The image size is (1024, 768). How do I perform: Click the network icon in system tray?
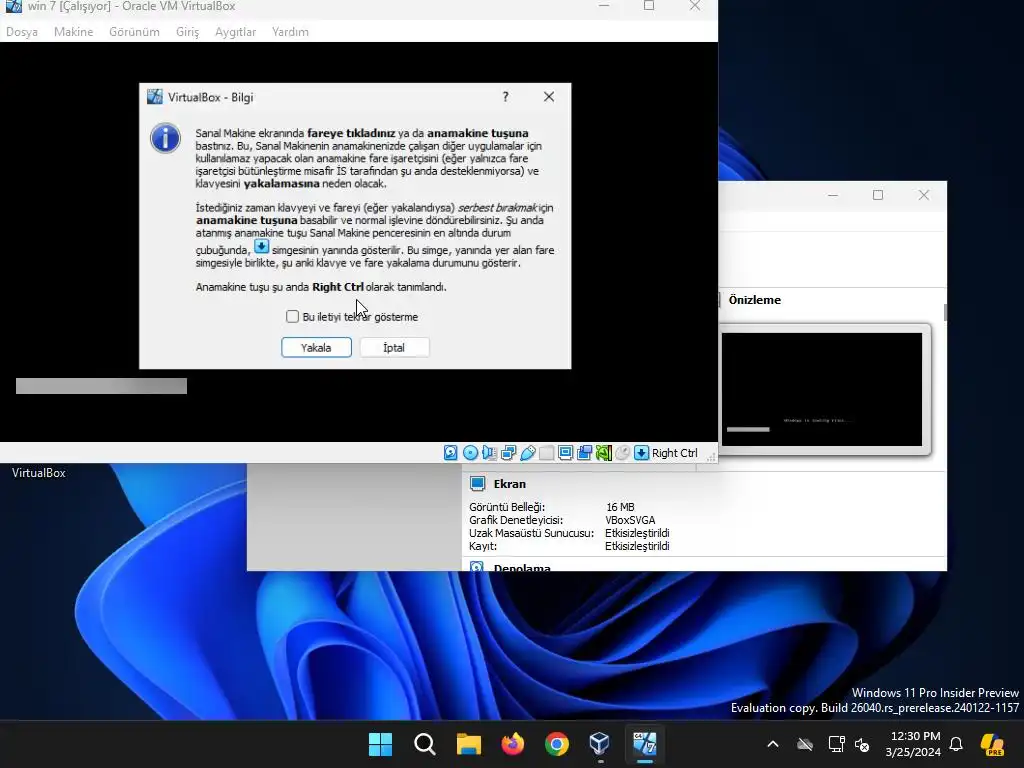tap(836, 744)
